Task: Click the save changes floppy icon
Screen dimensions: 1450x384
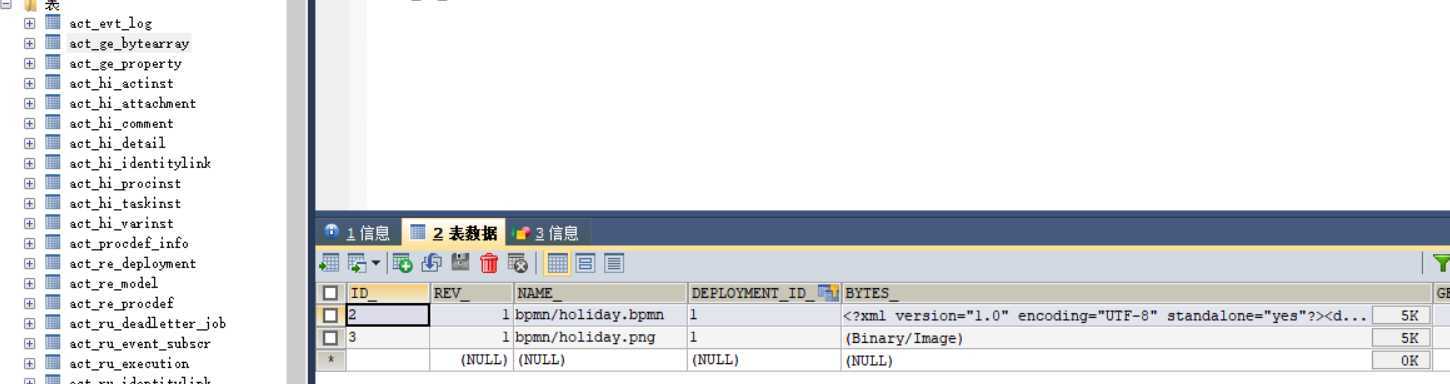Action: tap(460, 263)
